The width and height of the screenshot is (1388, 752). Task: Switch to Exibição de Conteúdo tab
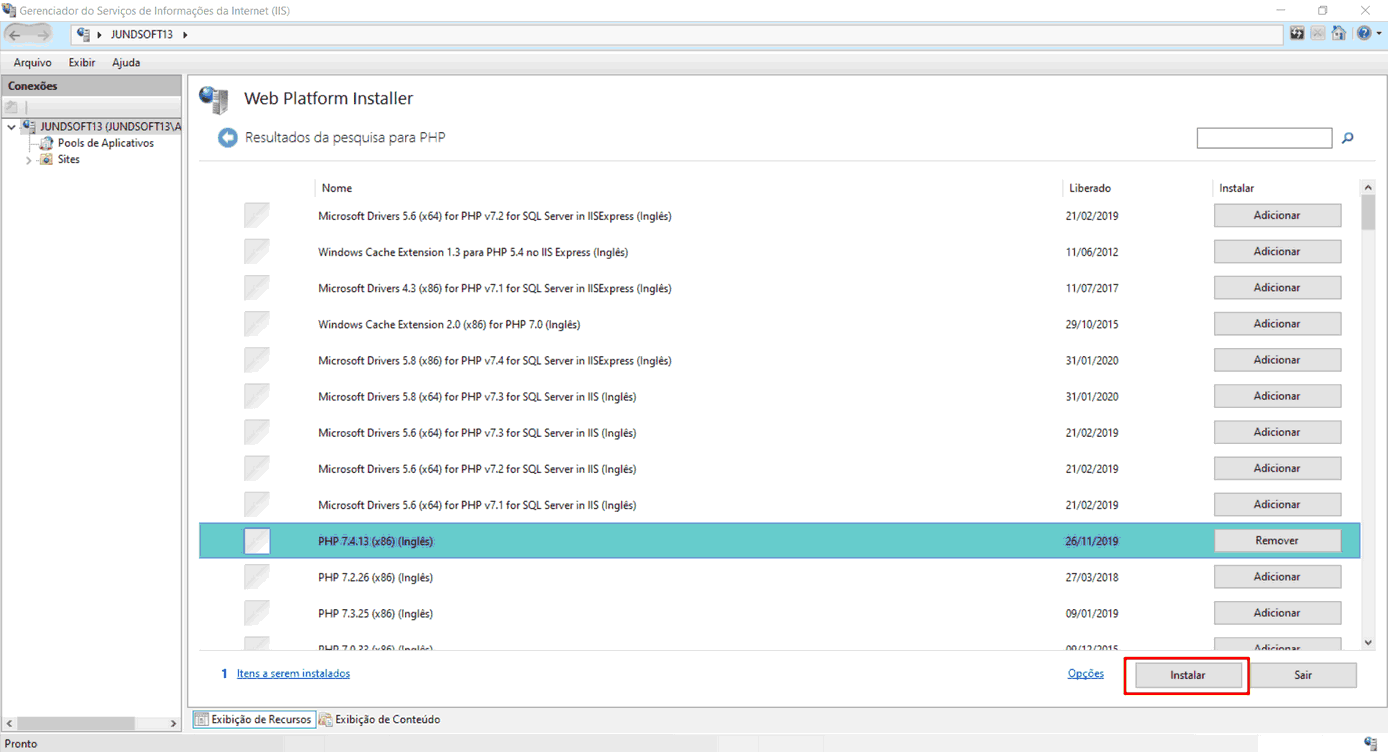(379, 720)
